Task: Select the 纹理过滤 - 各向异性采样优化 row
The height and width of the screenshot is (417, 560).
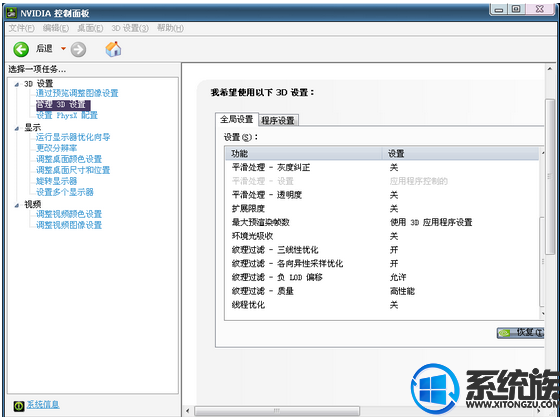Action: pyautogui.click(x=382, y=263)
